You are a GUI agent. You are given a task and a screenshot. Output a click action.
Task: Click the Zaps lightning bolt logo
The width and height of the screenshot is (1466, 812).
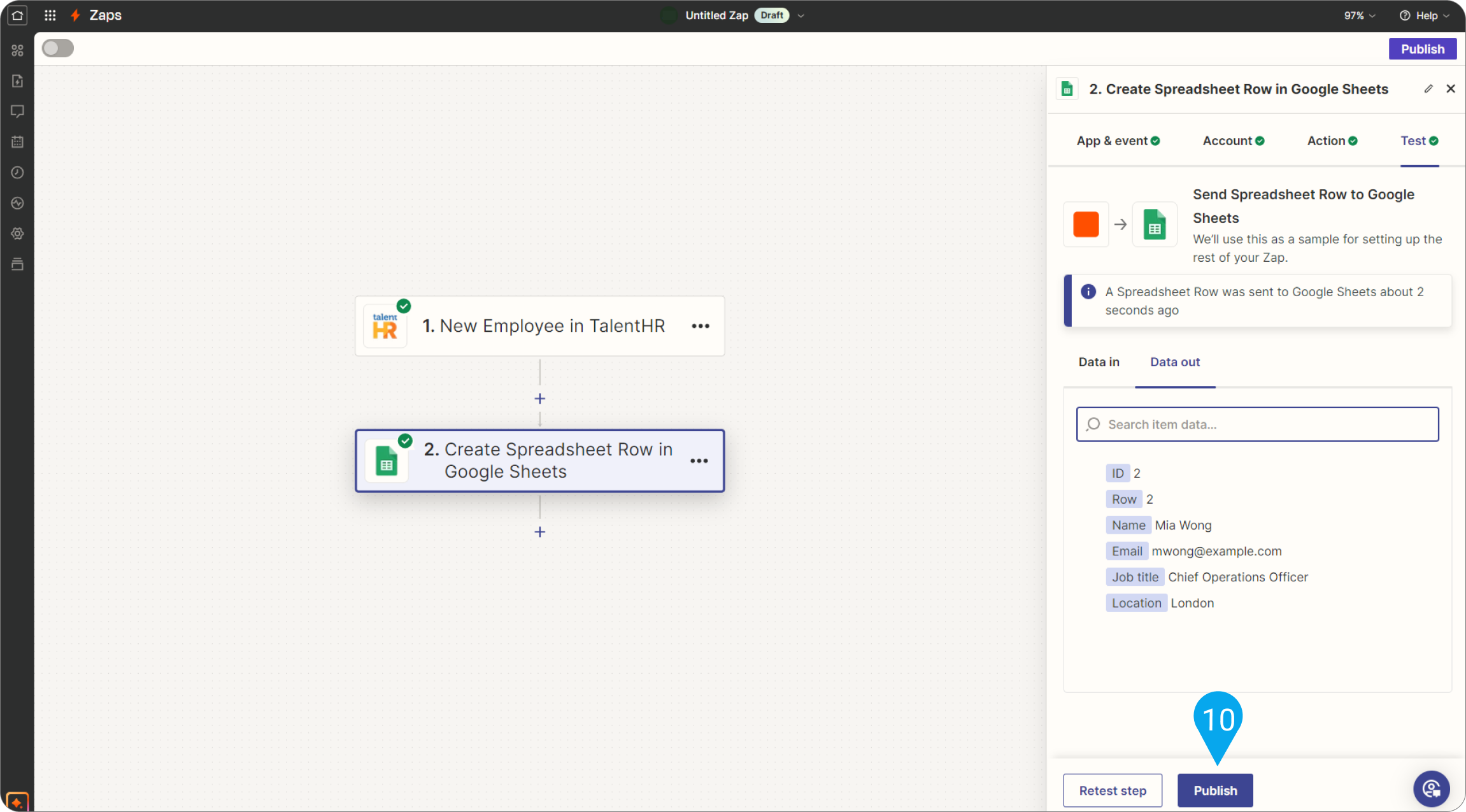pyautogui.click(x=75, y=15)
